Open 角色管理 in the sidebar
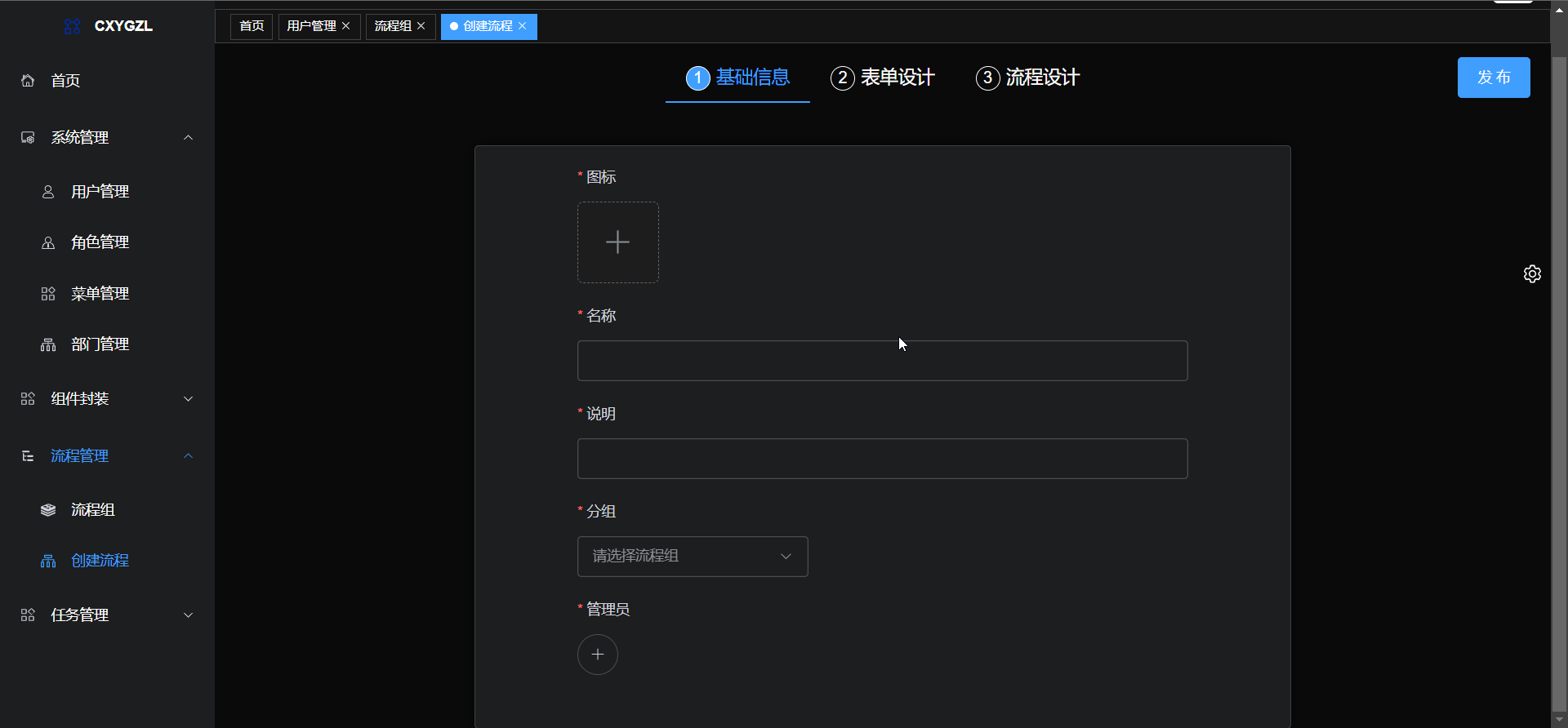 pyautogui.click(x=107, y=242)
